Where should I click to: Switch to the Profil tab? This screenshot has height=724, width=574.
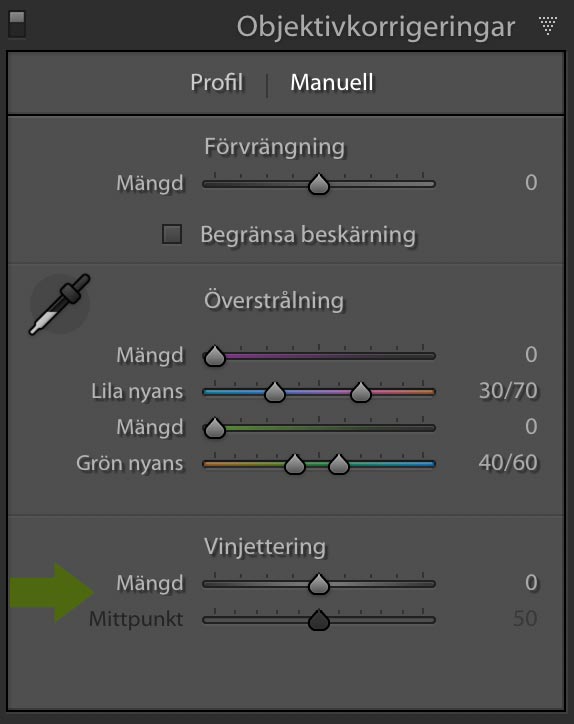coord(217,83)
